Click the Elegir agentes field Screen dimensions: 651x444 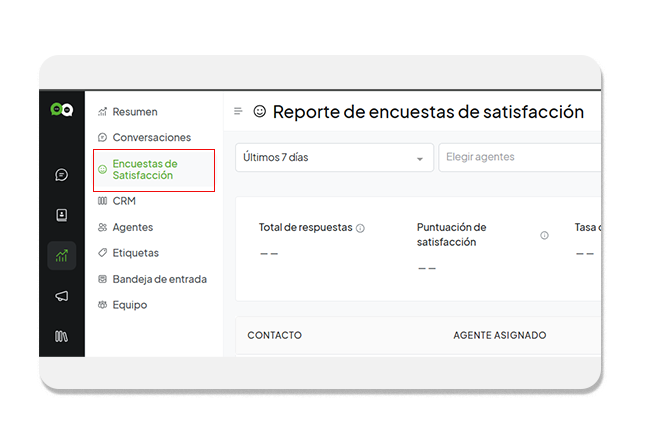point(520,157)
